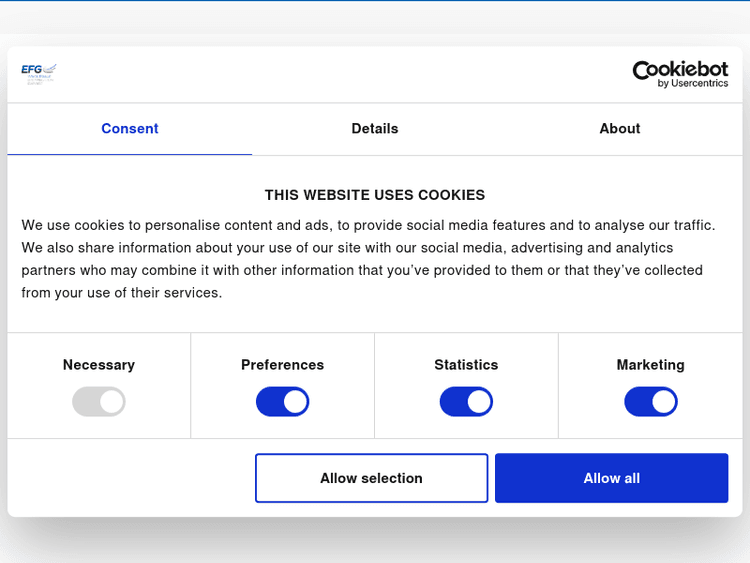This screenshot has height=563, width=750.
Task: Click the Necessary category label
Action: [99, 365]
